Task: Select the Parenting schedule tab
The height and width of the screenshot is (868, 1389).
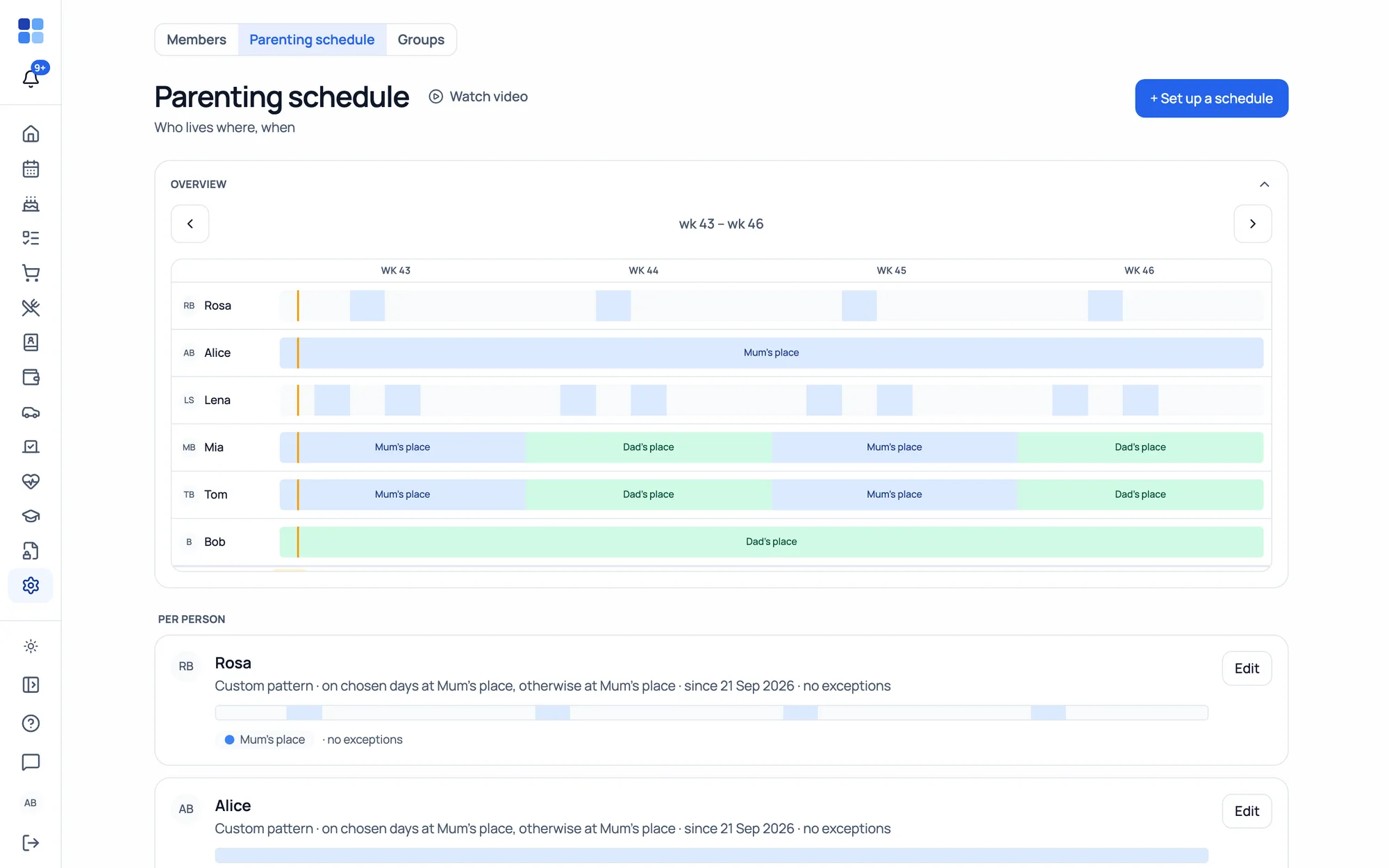Action: (x=312, y=40)
